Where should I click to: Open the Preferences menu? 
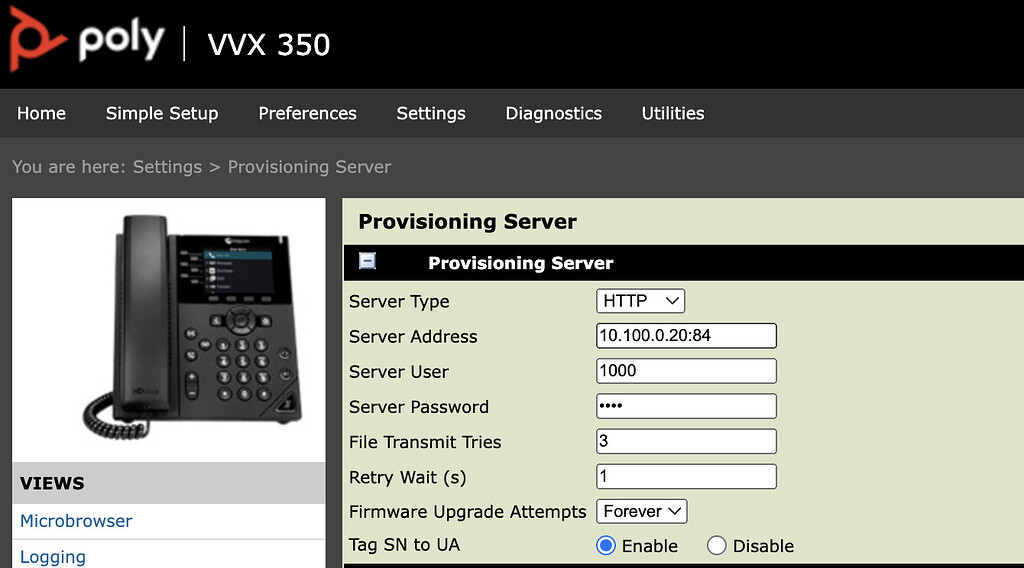(307, 113)
